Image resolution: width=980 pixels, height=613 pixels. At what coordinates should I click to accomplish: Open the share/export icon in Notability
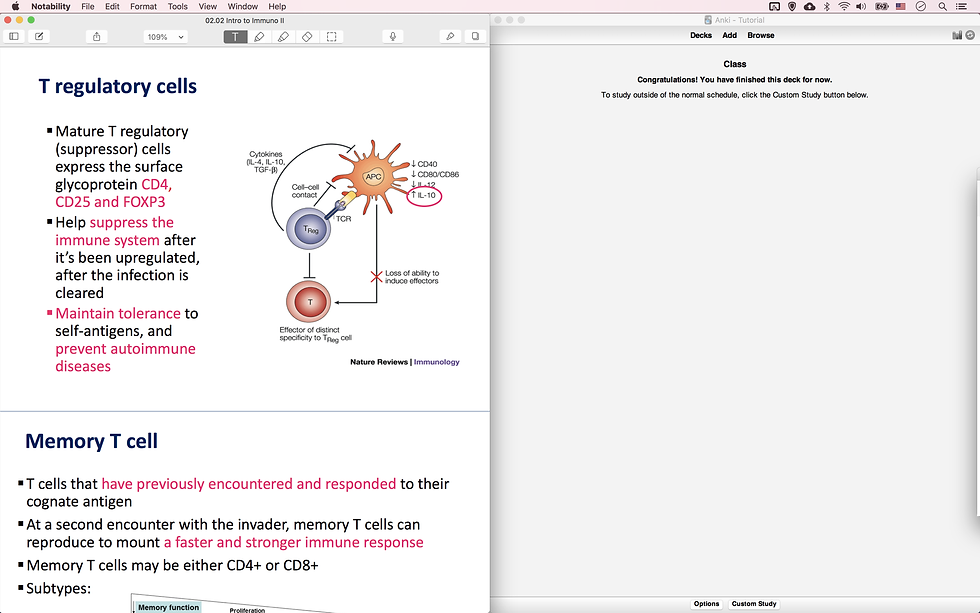pyautogui.click(x=96, y=37)
